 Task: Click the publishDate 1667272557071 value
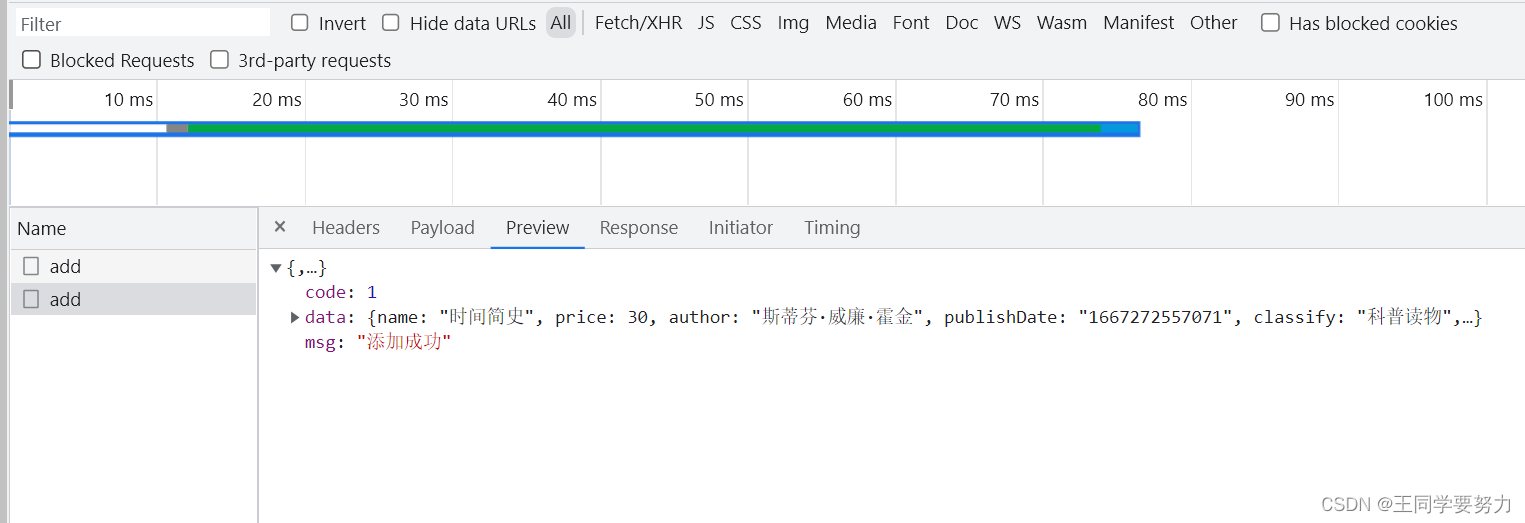coord(1156,317)
